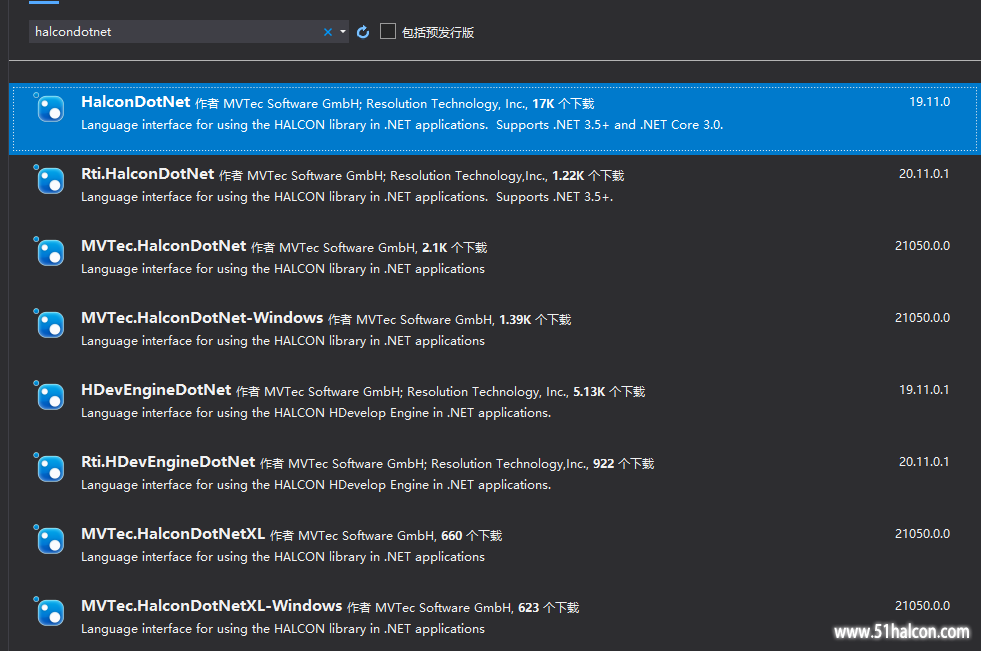Select the Rti.HDevEngineDotNet package icon

(49, 467)
